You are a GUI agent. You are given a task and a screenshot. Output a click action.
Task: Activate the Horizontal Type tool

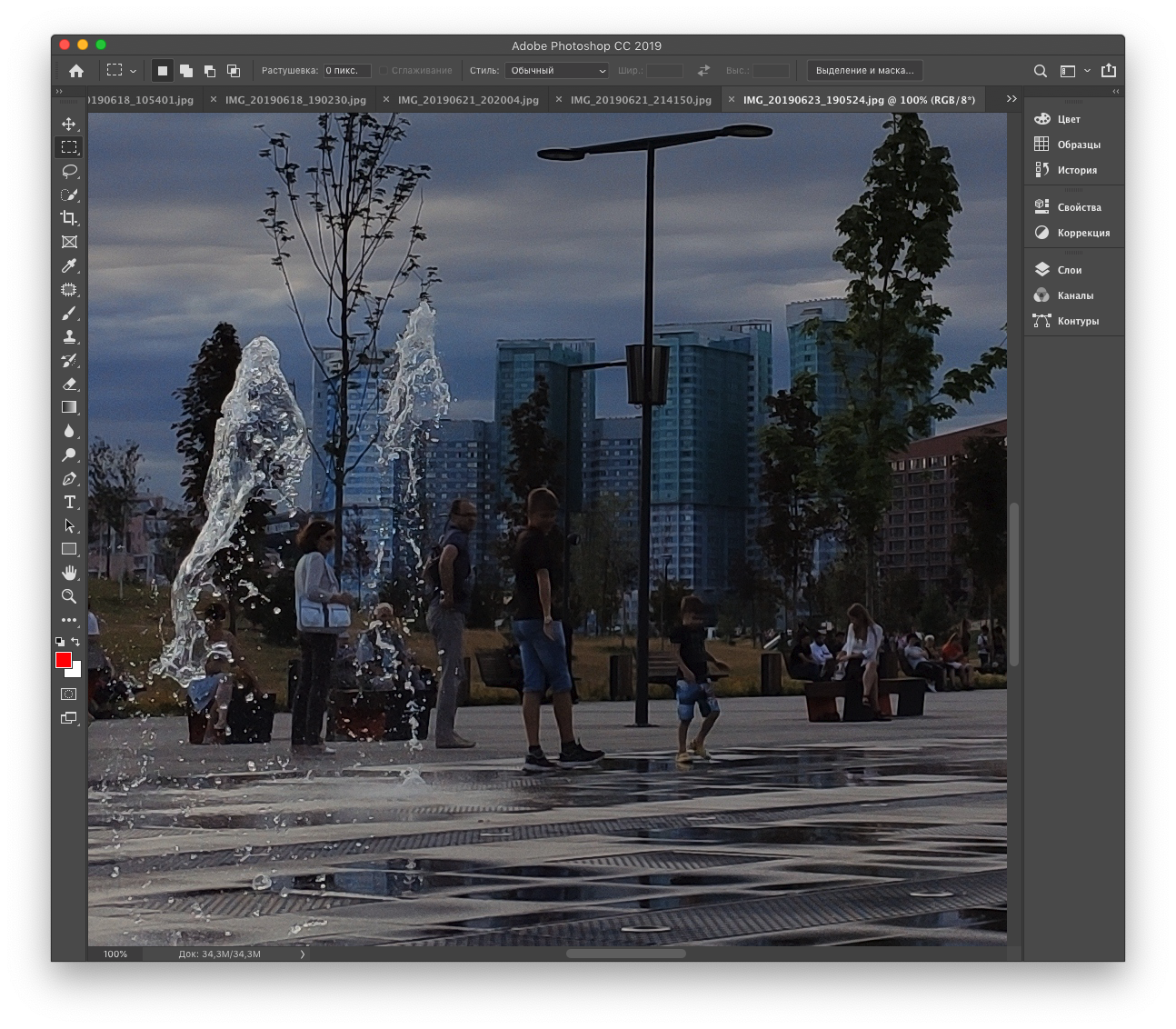[69, 502]
